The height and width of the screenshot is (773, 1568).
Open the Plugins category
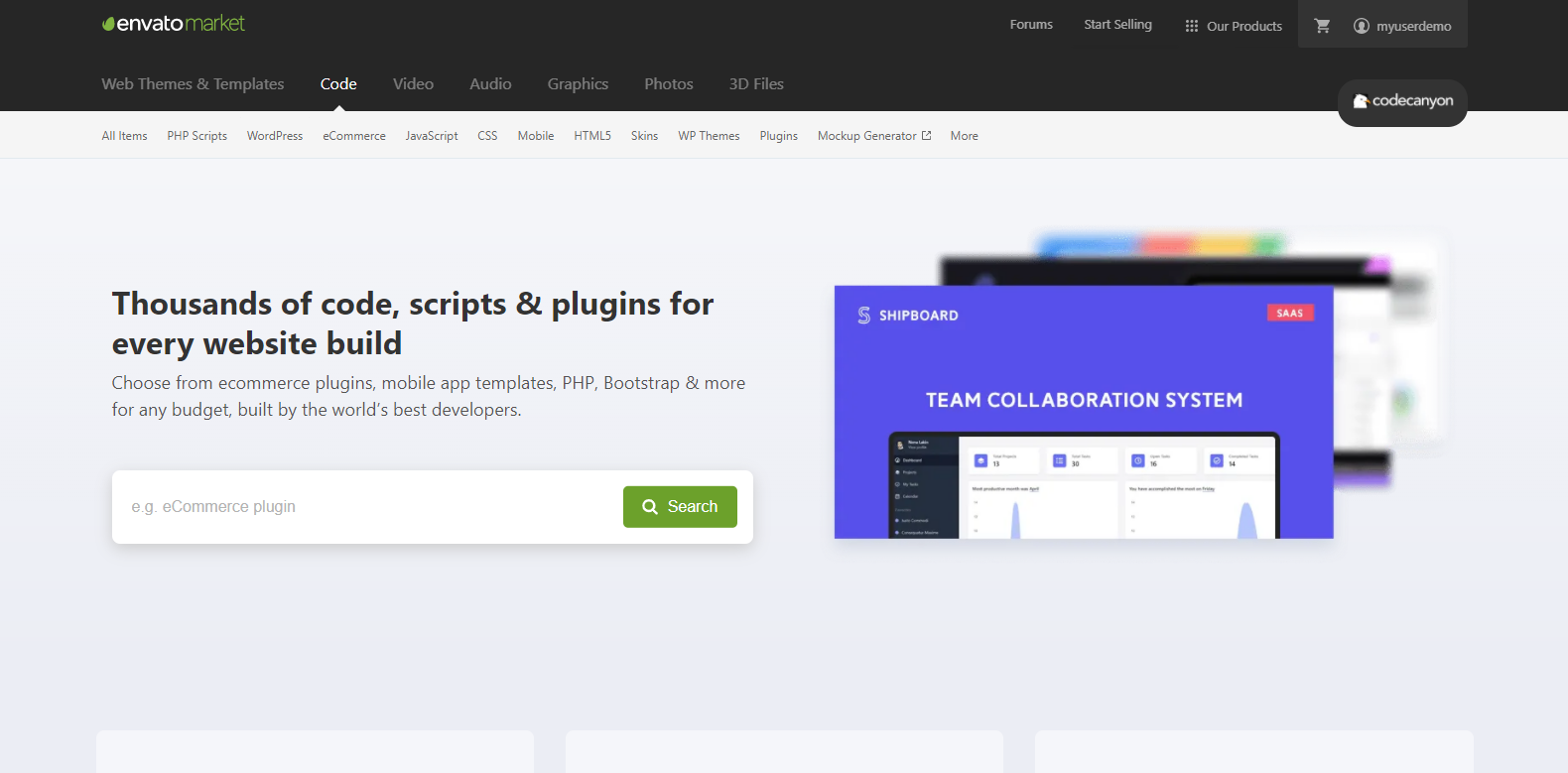pyautogui.click(x=779, y=136)
